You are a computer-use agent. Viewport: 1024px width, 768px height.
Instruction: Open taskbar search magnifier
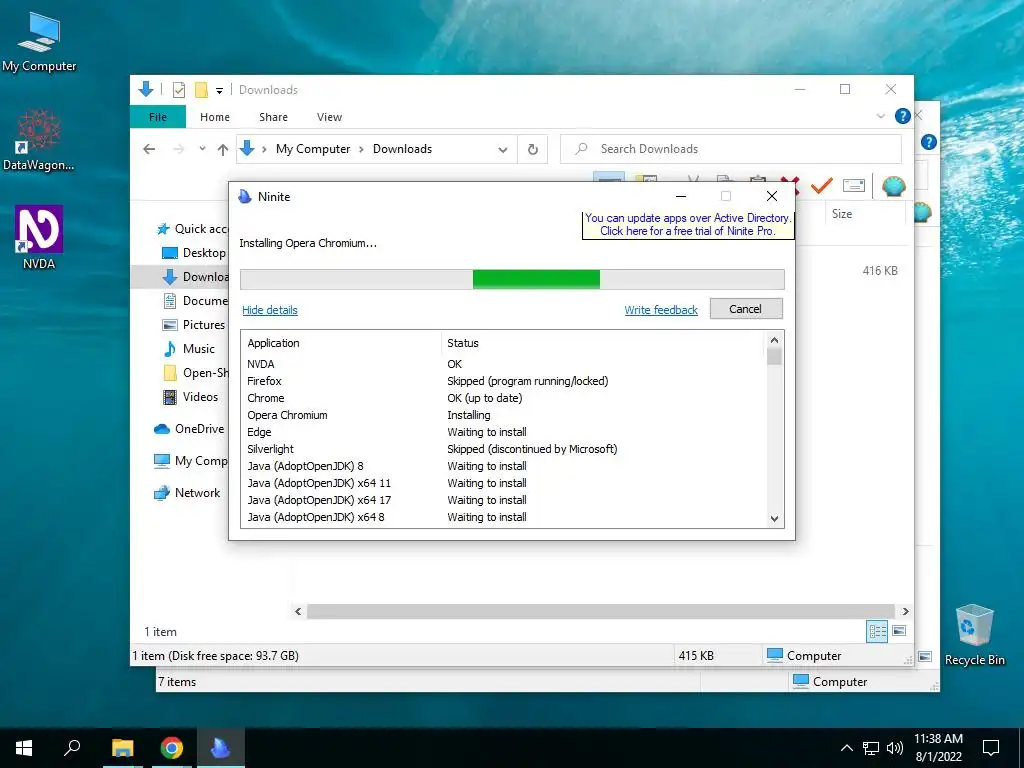tap(72, 748)
